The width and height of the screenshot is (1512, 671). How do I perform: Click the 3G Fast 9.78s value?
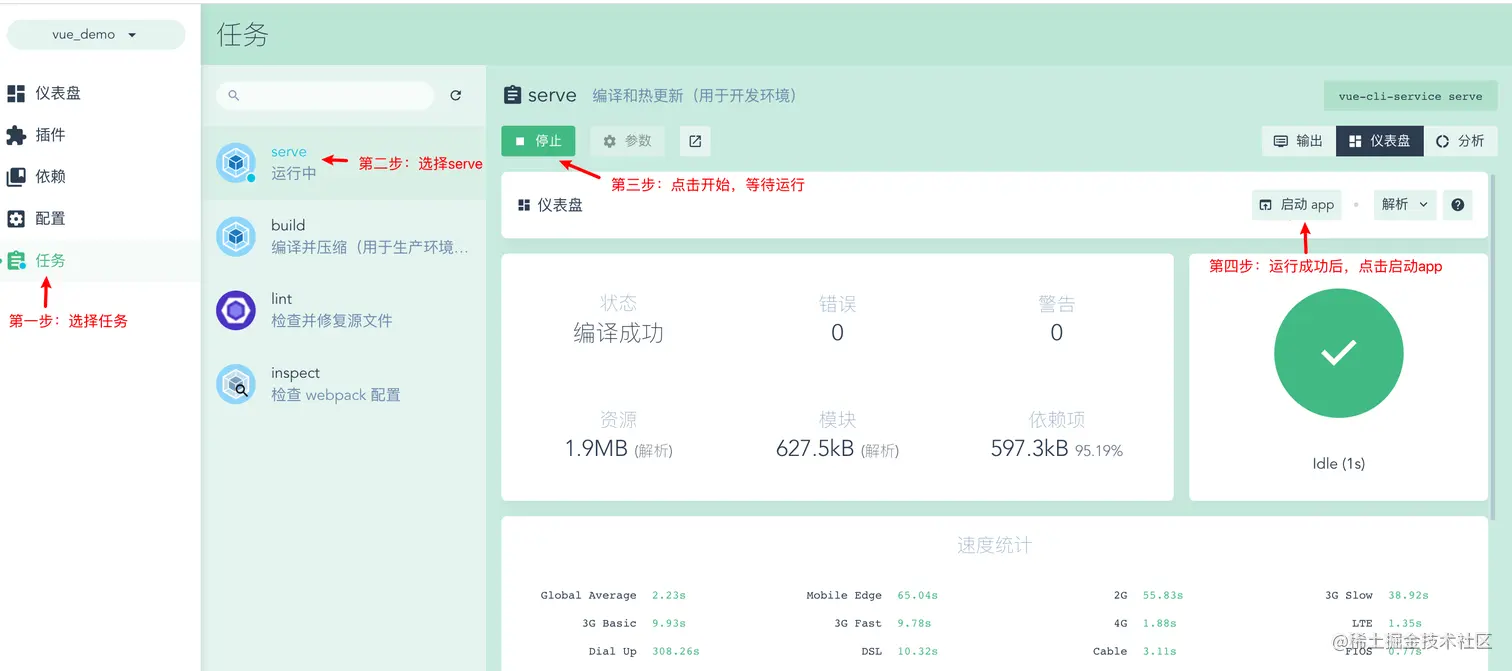point(913,623)
